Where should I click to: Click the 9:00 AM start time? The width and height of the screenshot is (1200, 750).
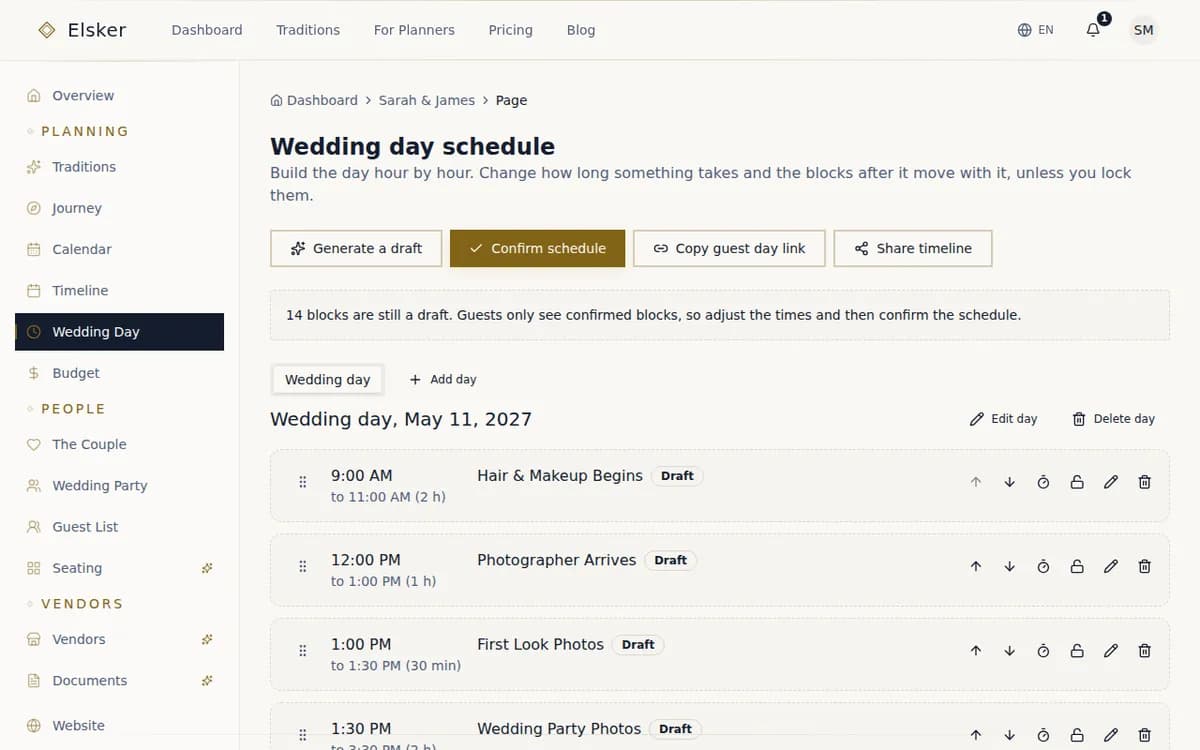[x=361, y=475]
